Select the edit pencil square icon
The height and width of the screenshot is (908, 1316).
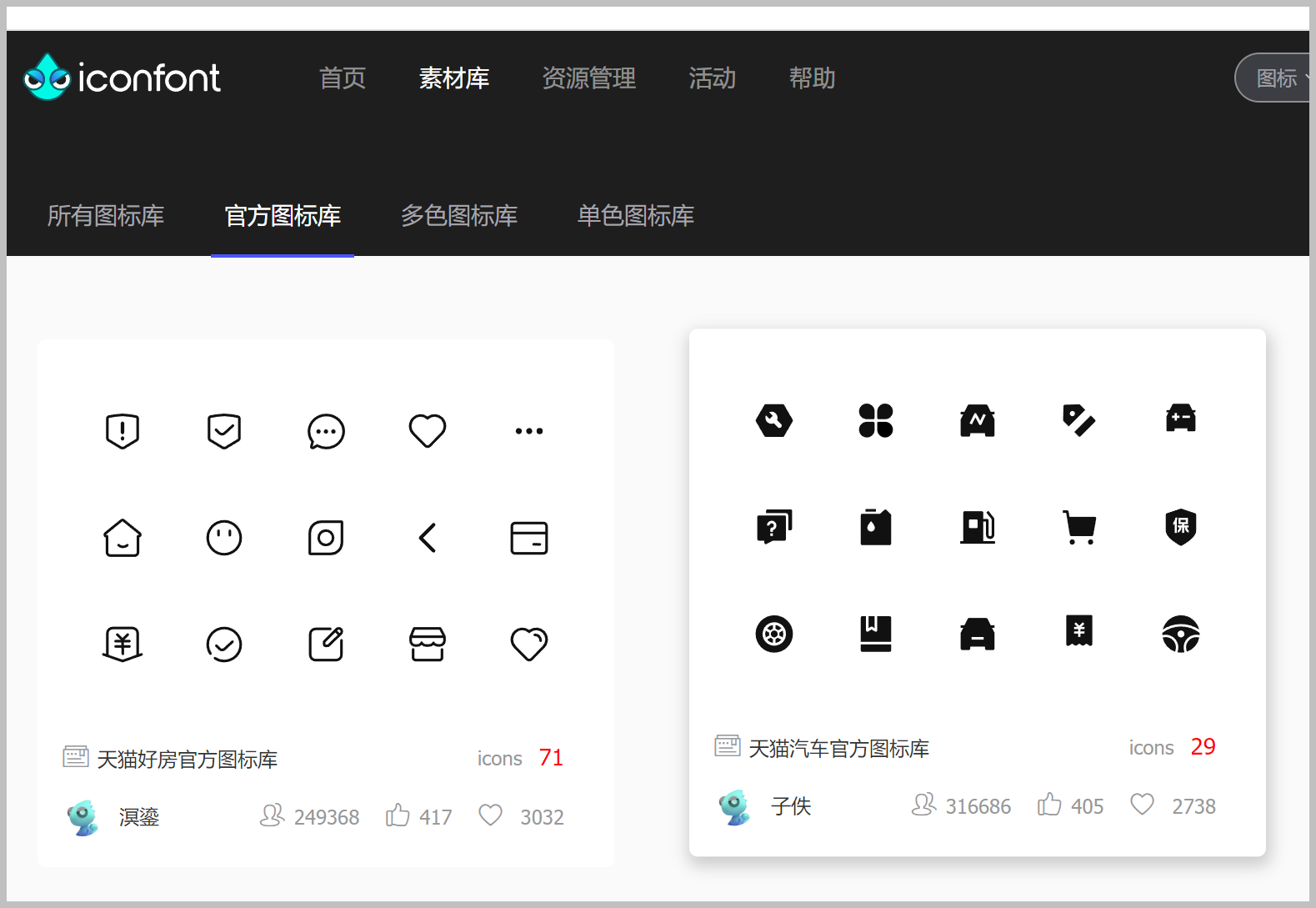click(x=326, y=644)
